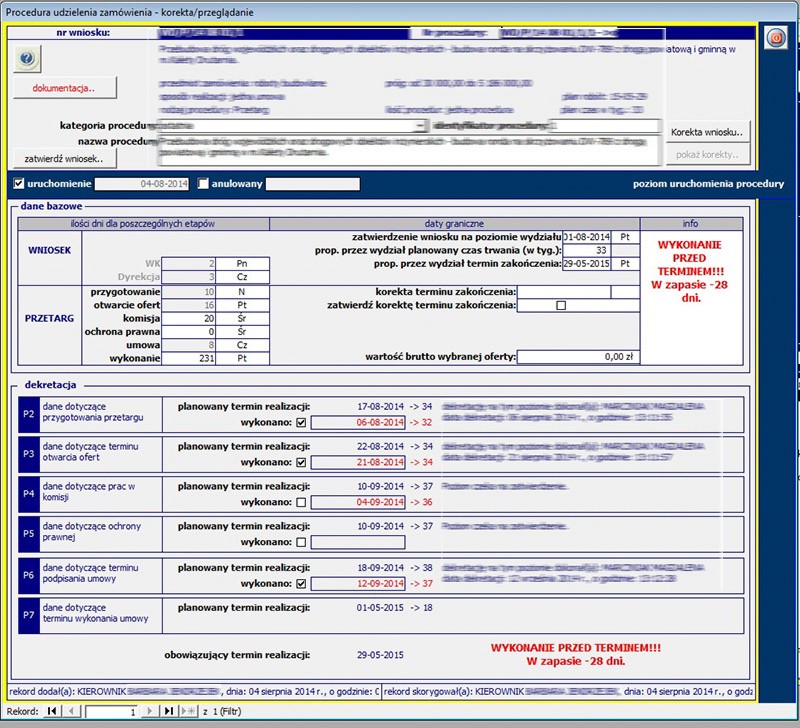Select planowany czas trwania field showing 33

click(x=587, y=250)
